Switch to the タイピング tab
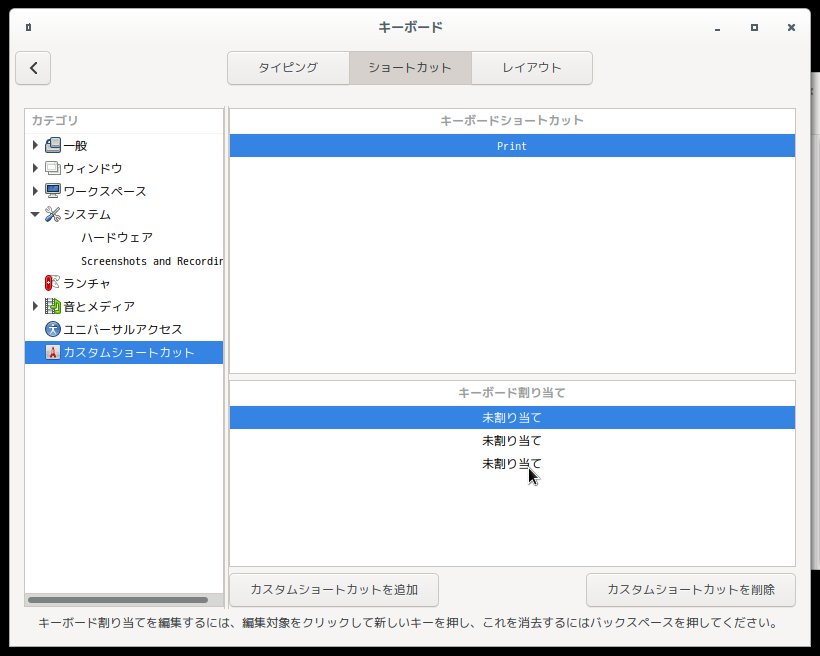This screenshot has height=656, width=820. coord(288,68)
